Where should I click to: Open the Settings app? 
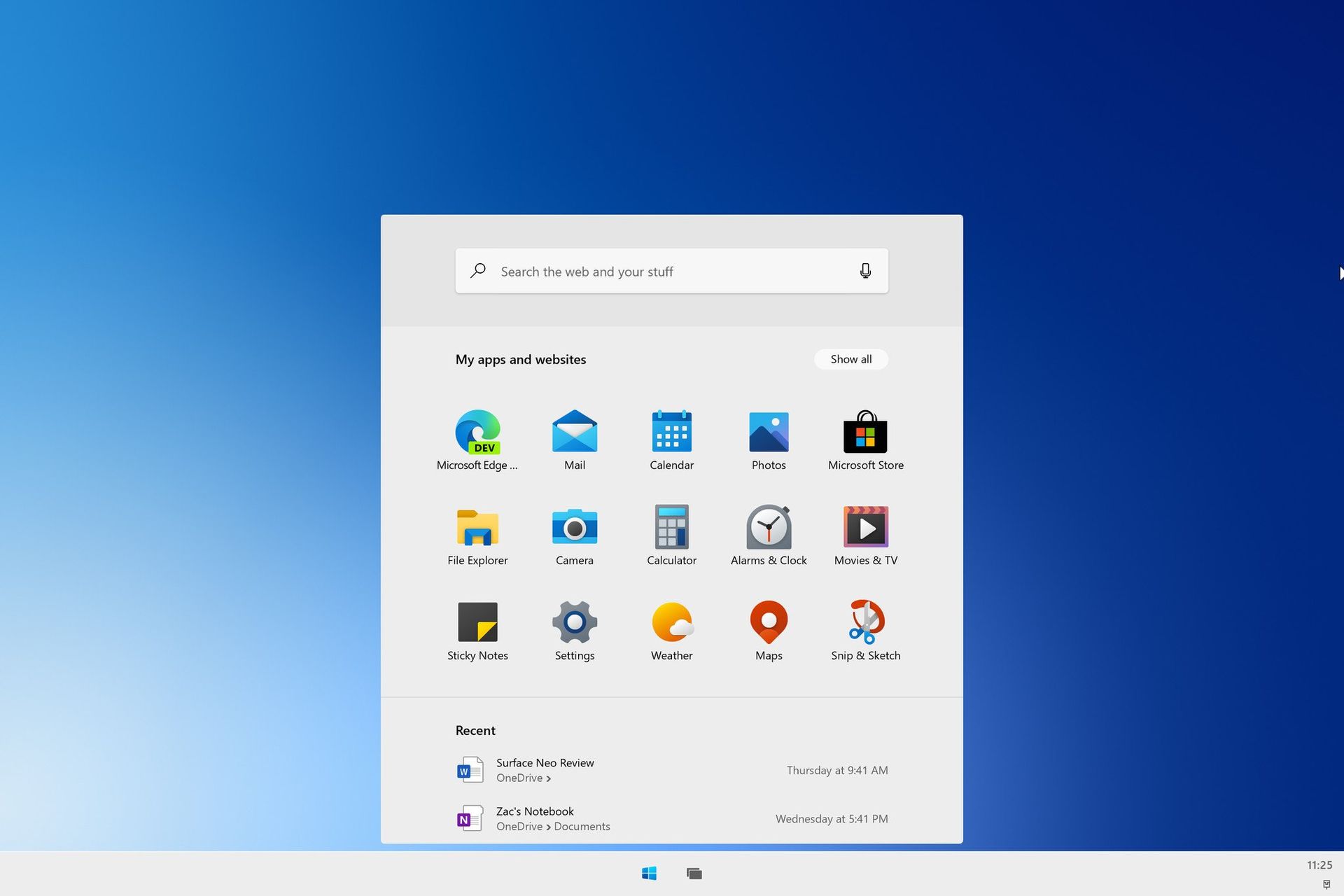[574, 622]
